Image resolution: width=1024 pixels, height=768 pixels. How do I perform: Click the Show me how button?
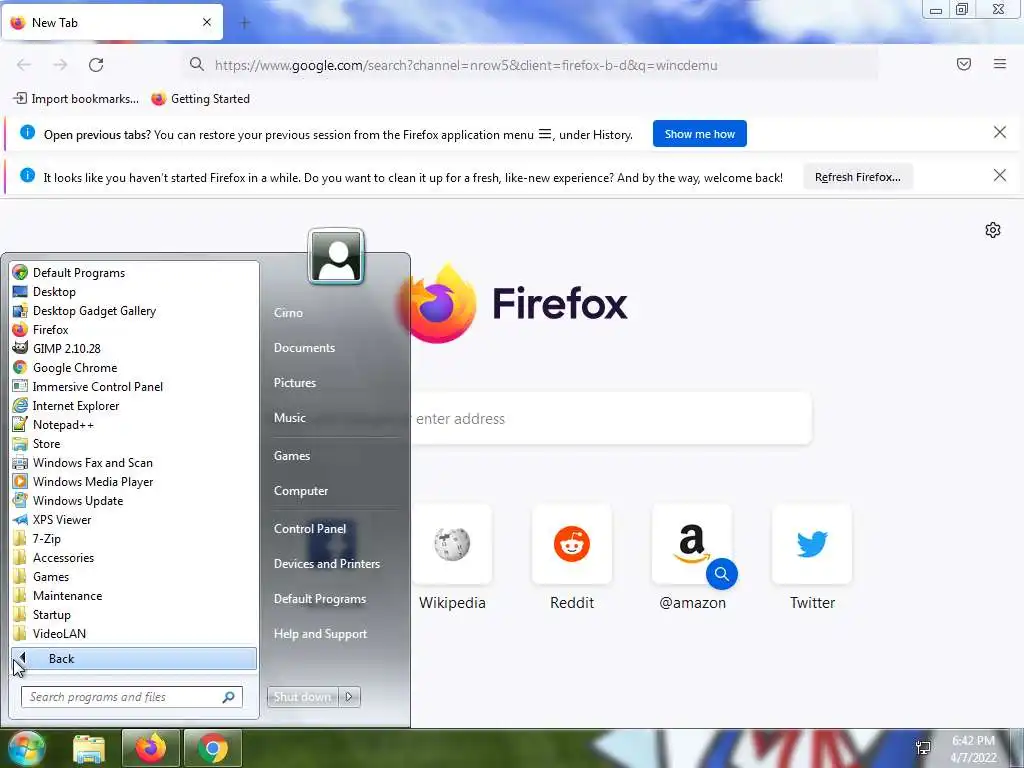point(699,134)
